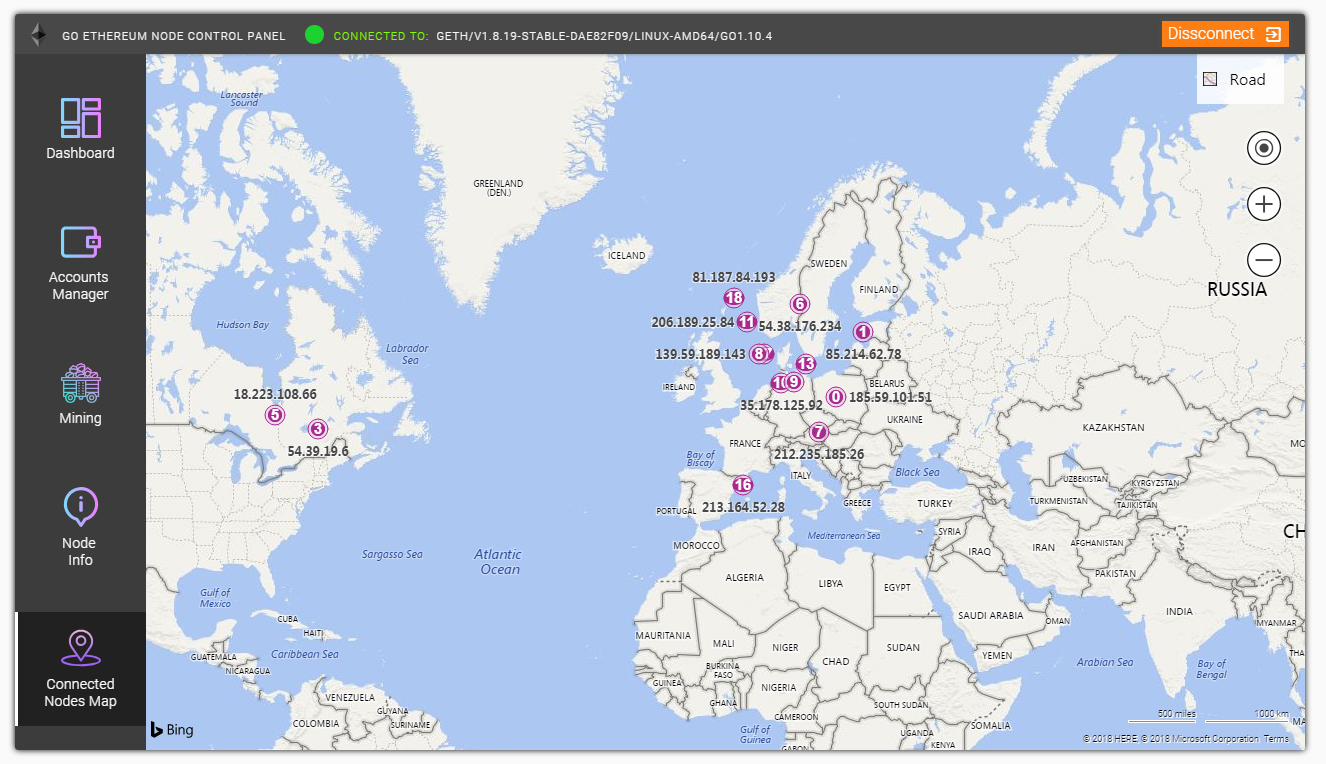
Task: Show the Node Info page
Action: (x=80, y=527)
